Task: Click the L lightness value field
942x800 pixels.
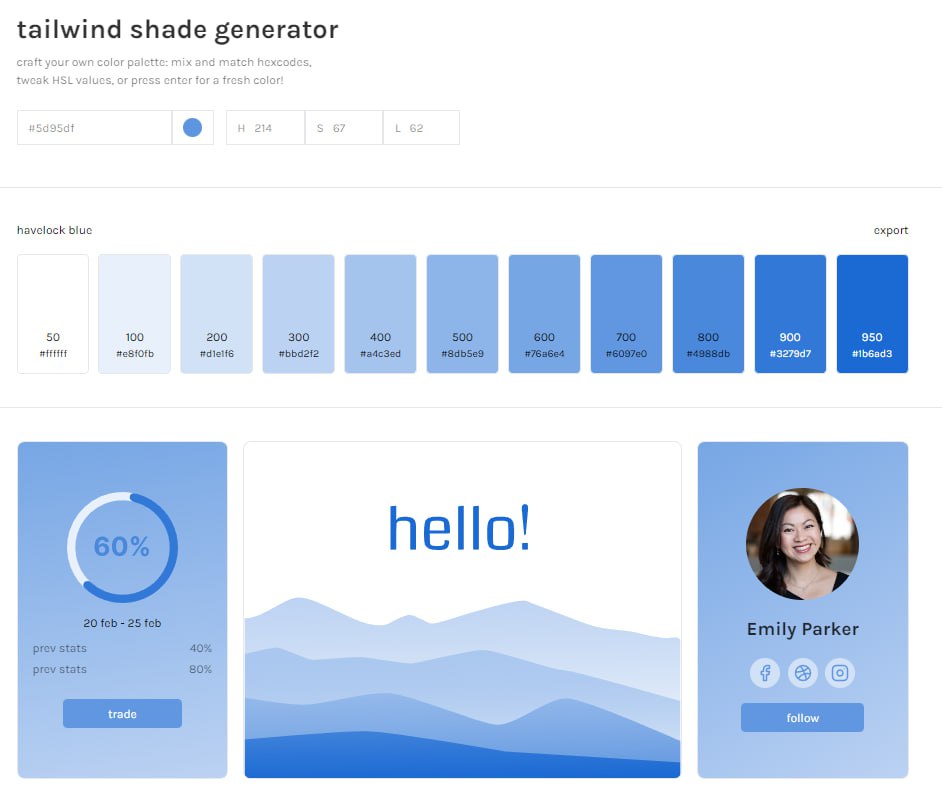Action: (x=421, y=127)
